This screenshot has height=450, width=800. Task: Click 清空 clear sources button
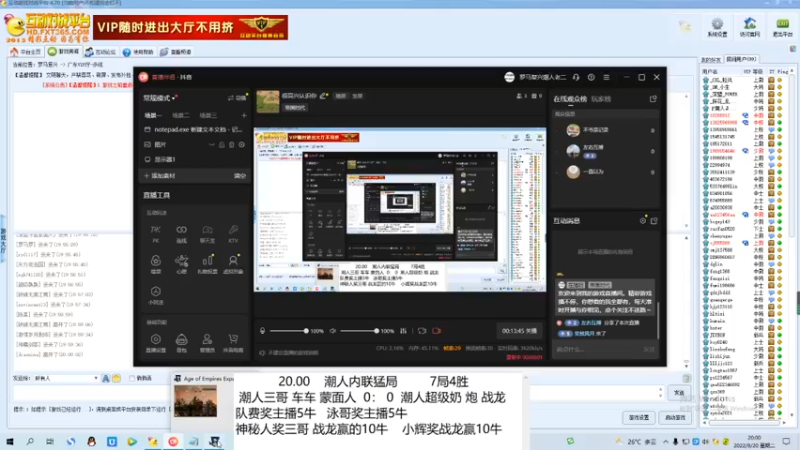[240, 176]
